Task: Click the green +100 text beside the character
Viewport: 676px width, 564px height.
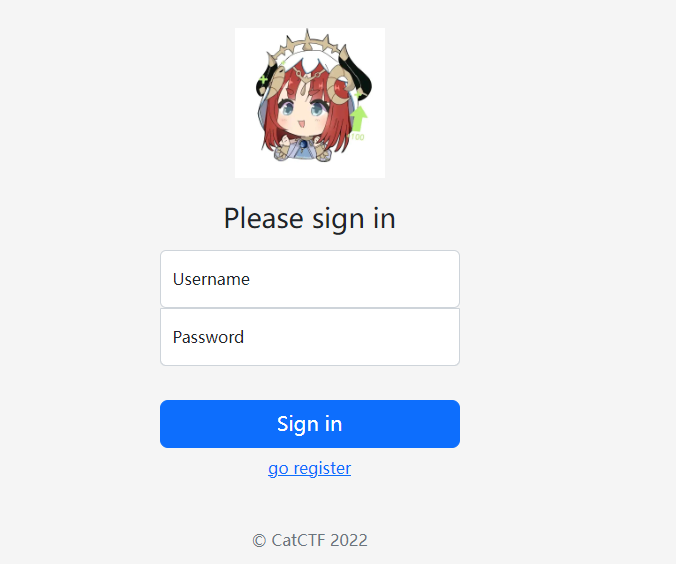Action: coord(356,137)
